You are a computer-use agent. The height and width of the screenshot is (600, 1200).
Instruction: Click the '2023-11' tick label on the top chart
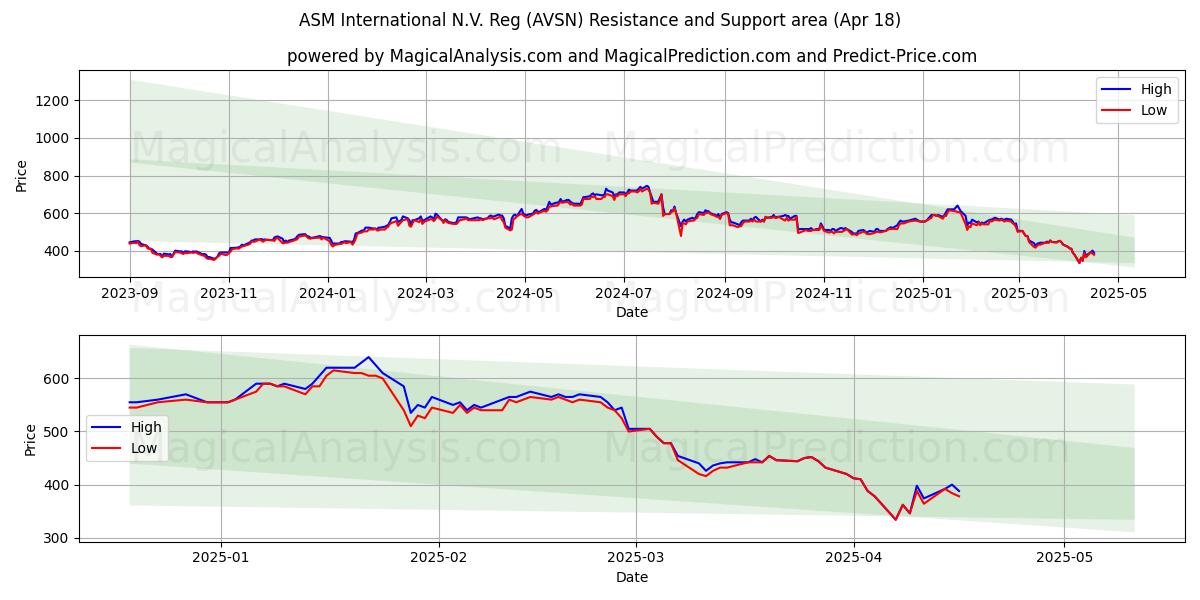point(229,292)
